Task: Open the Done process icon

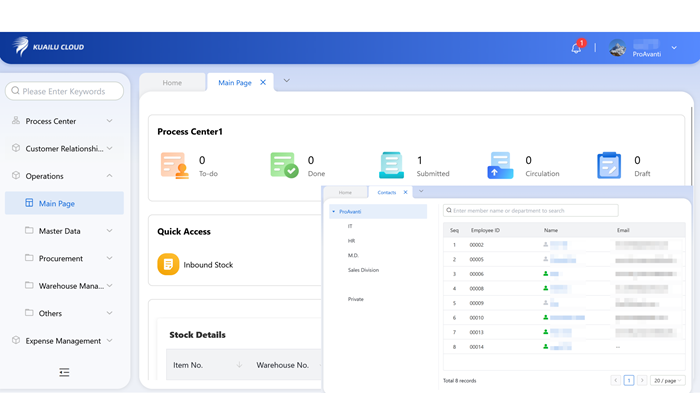Action: 284,165
